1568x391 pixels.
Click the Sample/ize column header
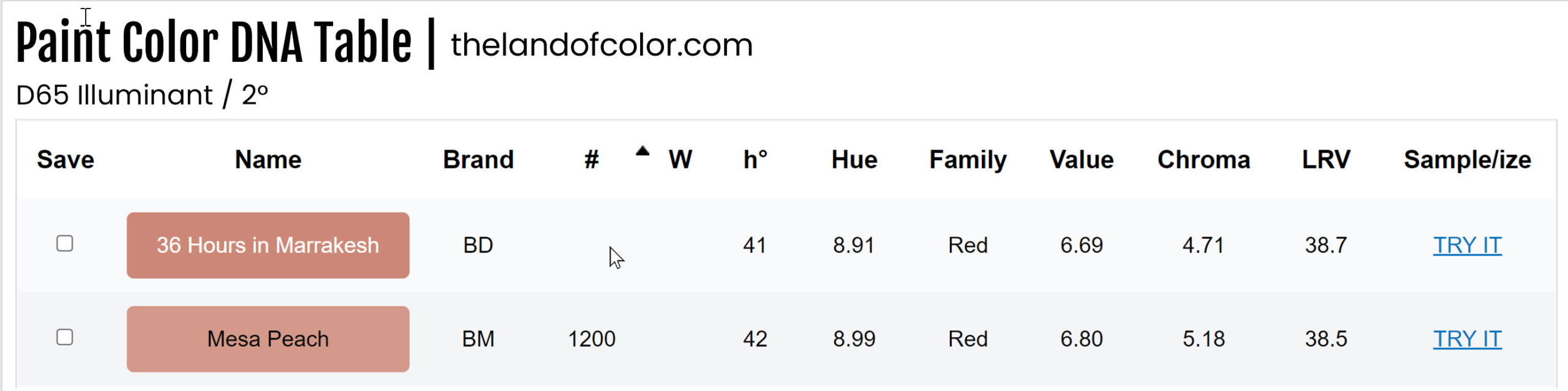point(1467,160)
